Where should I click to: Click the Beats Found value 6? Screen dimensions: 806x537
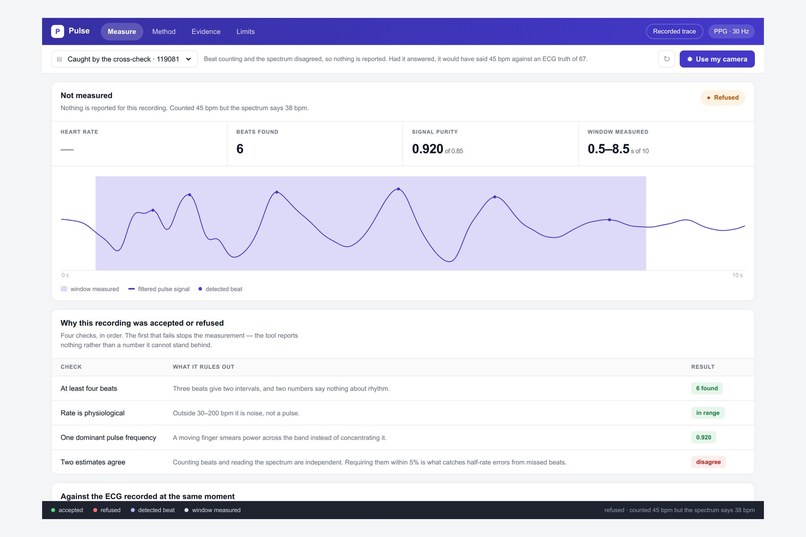click(240, 149)
